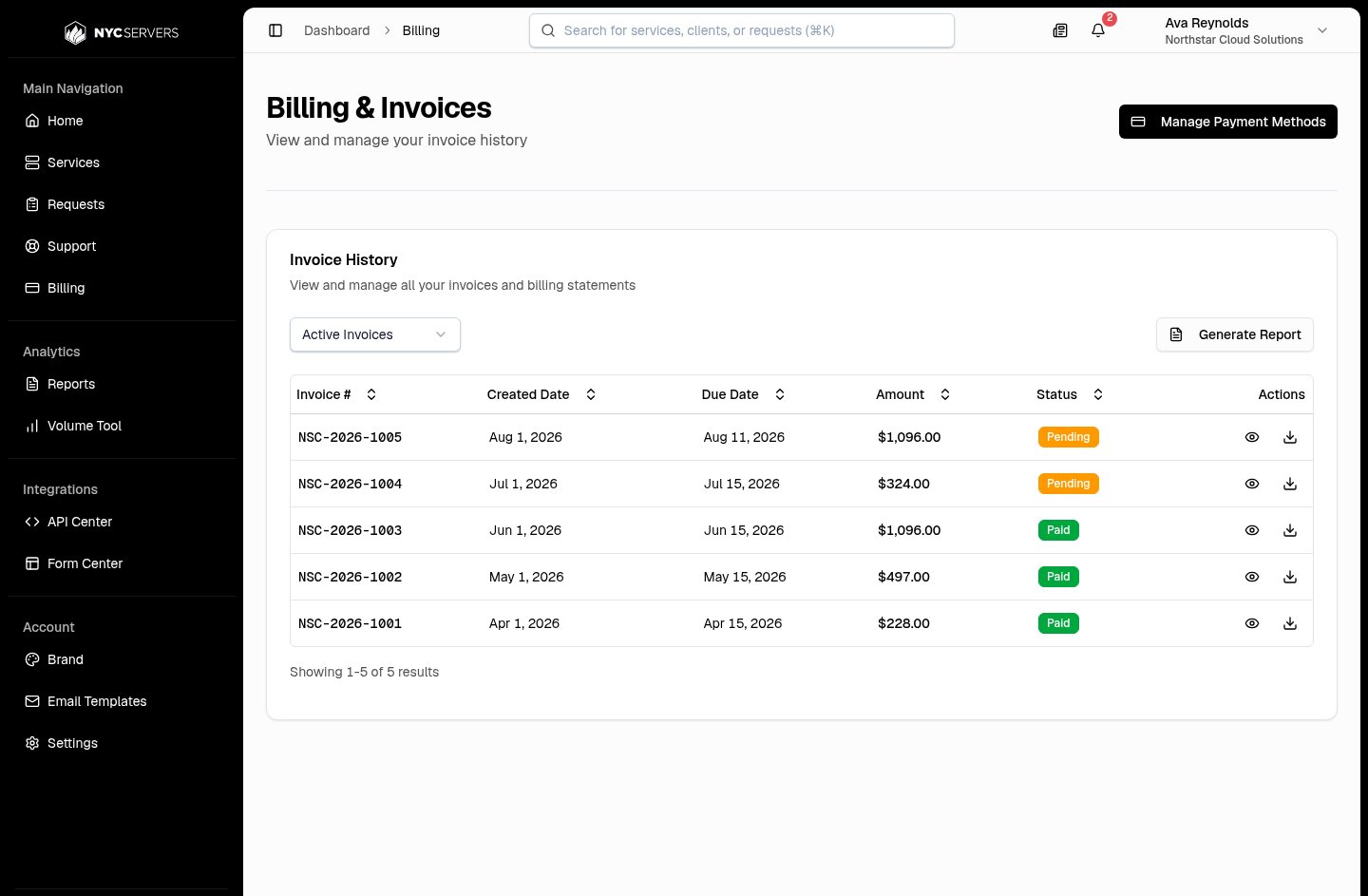Click the $497.00 amount cell
Image resolution: width=1368 pixels, height=896 pixels.
click(x=903, y=577)
